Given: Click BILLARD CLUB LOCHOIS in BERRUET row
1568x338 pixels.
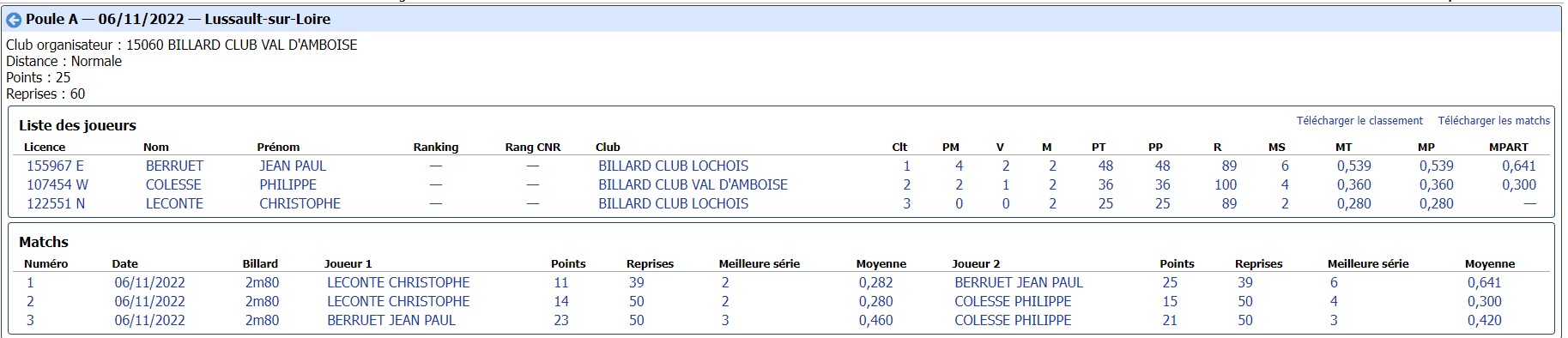Looking at the screenshot, I should (x=673, y=166).
